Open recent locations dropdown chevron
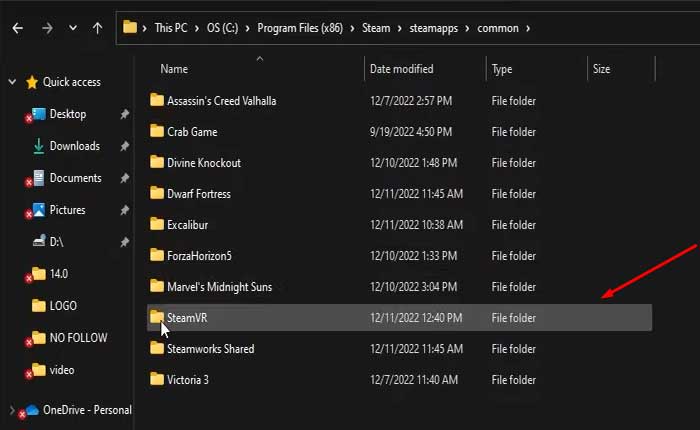This screenshot has width=700, height=430. 71,28
